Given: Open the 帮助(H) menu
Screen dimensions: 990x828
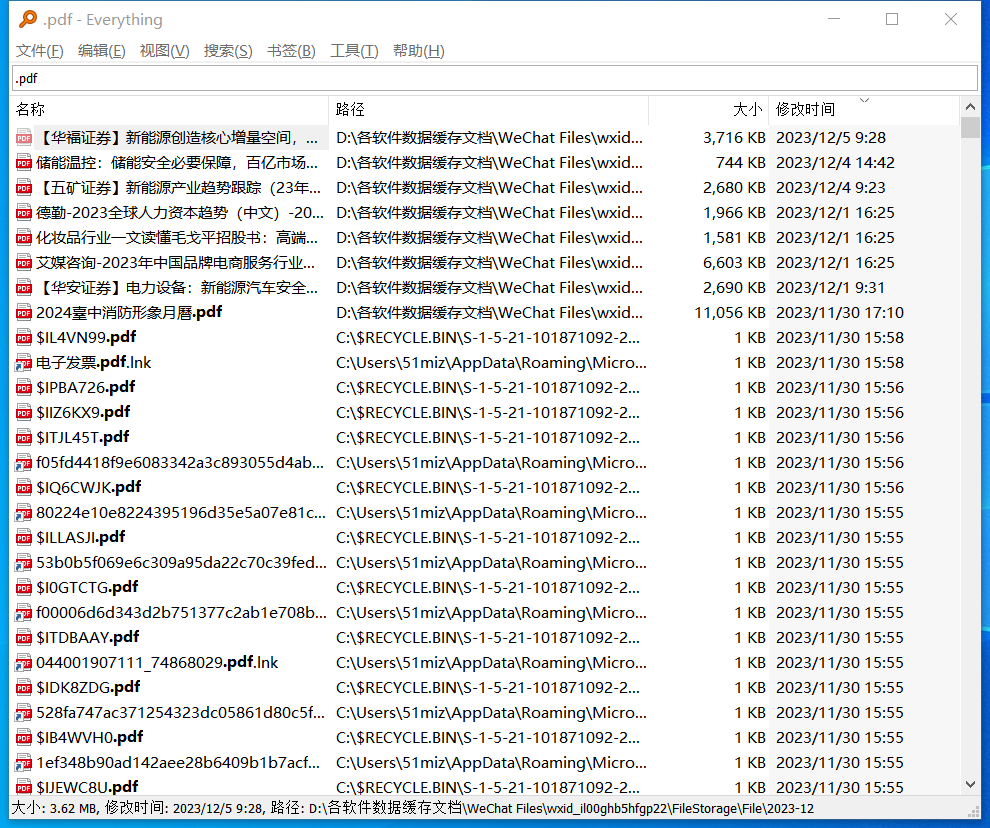Looking at the screenshot, I should click(419, 51).
